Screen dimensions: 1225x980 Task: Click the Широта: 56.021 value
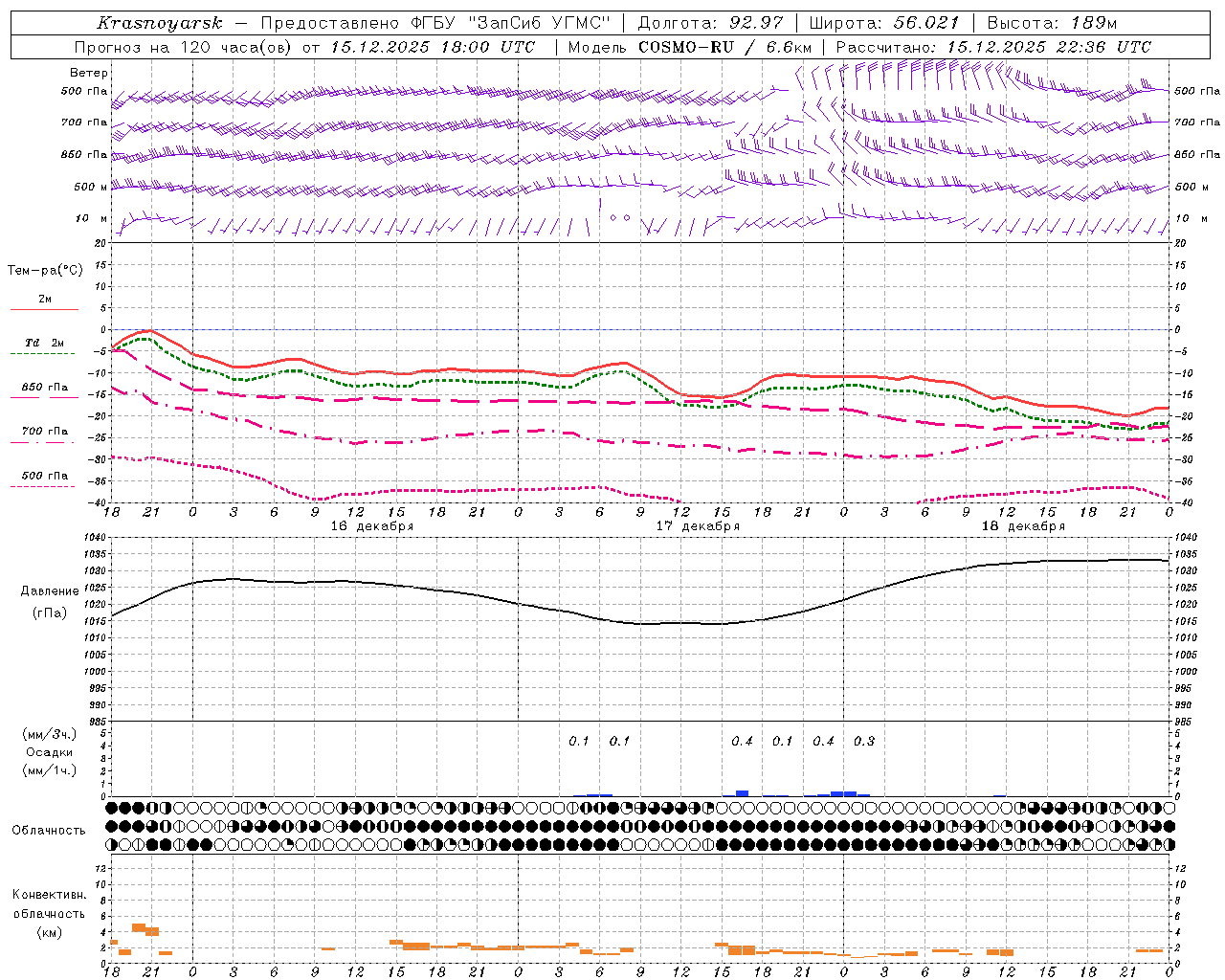[x=884, y=23]
